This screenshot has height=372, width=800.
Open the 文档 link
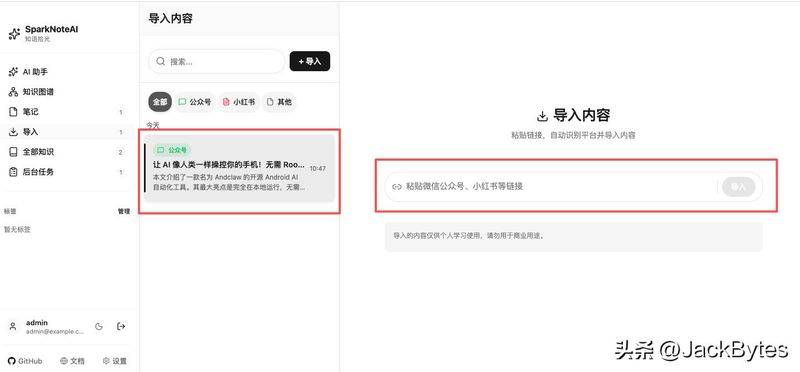tap(72, 361)
